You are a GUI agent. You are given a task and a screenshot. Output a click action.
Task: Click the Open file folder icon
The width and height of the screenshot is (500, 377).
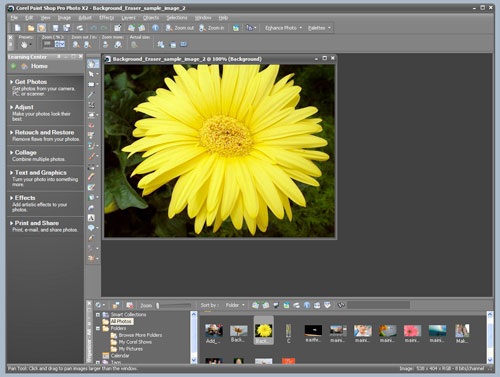pyautogui.click(x=31, y=28)
